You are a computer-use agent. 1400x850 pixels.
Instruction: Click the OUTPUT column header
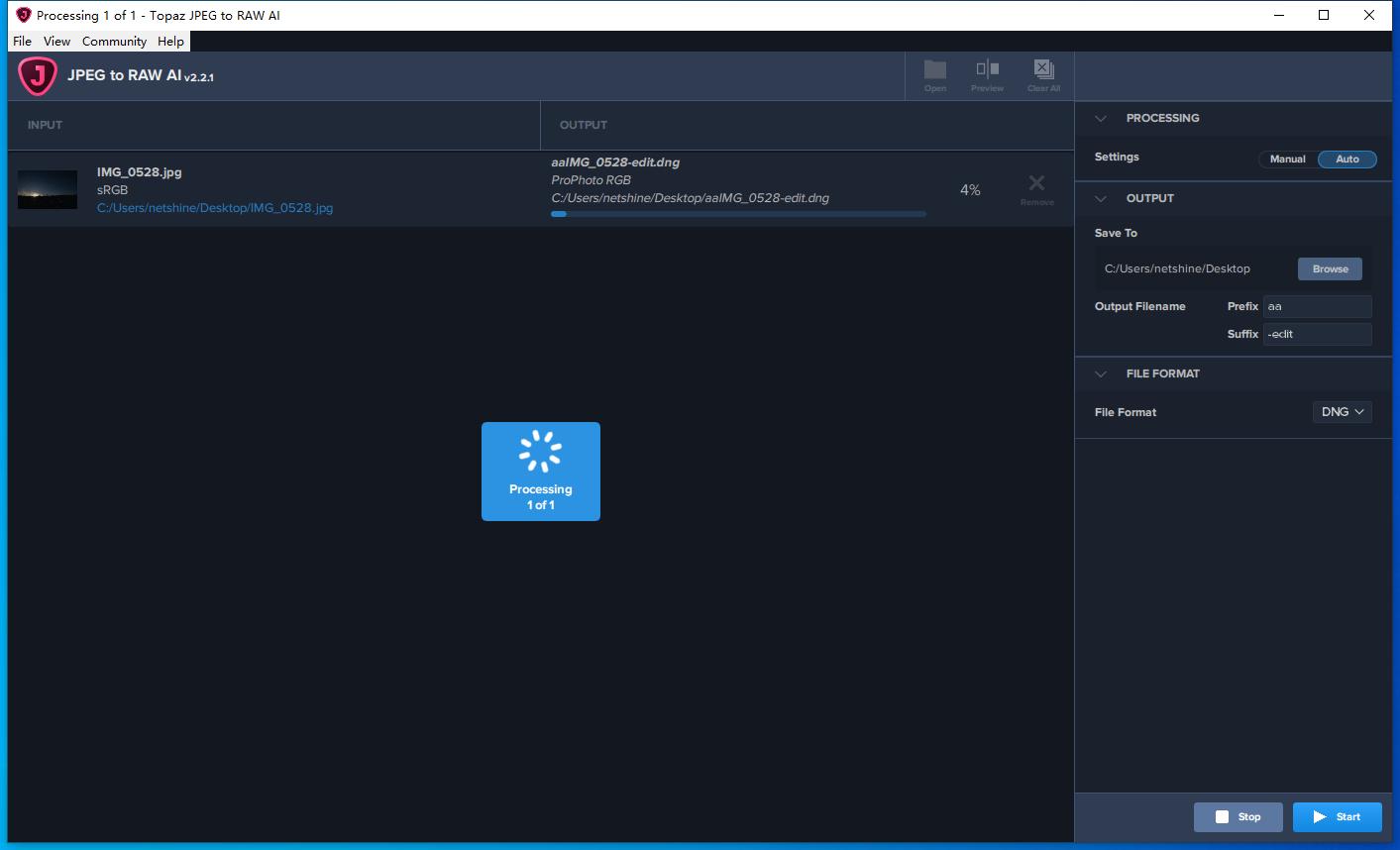coord(584,125)
